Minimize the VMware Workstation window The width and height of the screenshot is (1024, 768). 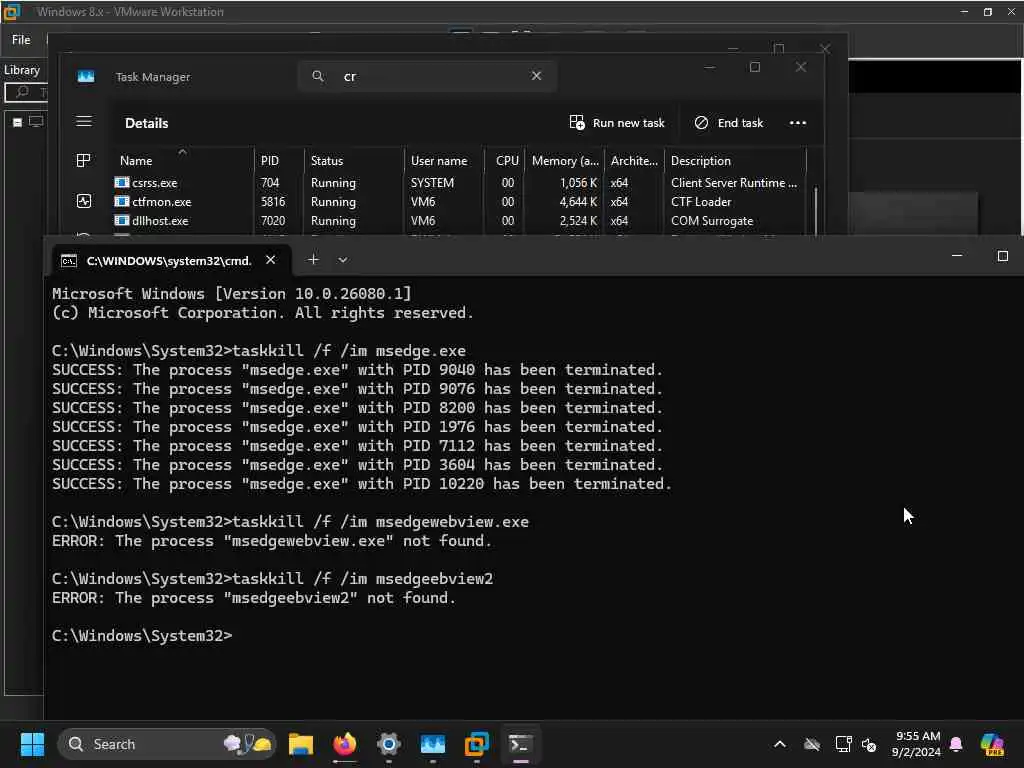964,12
